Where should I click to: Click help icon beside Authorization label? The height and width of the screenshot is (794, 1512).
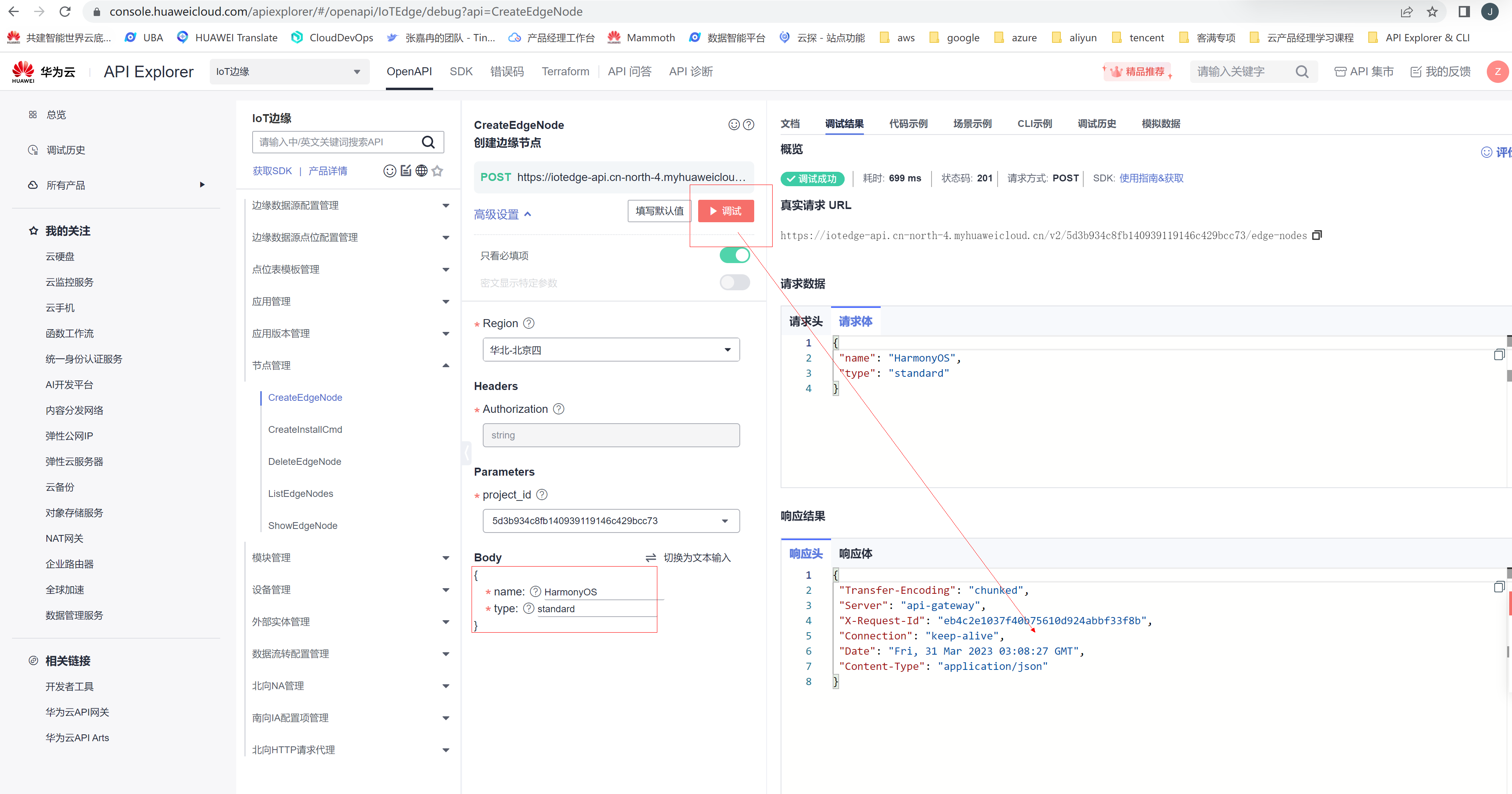[x=559, y=409]
